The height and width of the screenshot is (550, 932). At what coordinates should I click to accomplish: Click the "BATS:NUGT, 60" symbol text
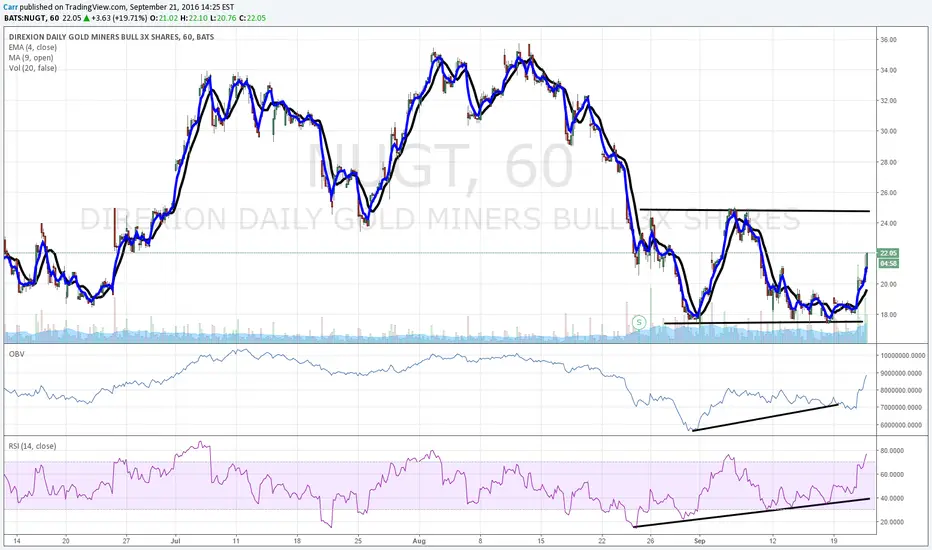tap(30, 18)
